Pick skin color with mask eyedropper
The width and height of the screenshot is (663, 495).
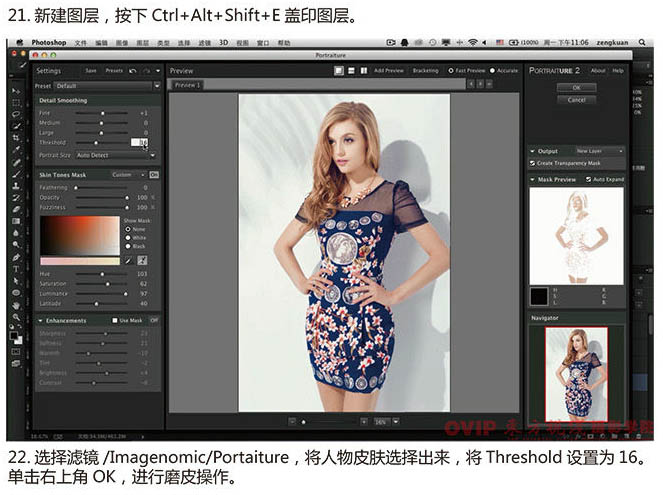pyautogui.click(x=129, y=261)
